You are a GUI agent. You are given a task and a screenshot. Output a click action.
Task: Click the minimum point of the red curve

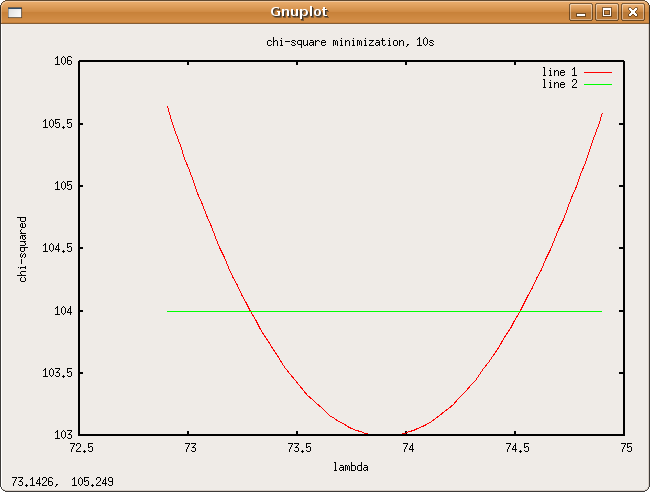click(x=384, y=434)
